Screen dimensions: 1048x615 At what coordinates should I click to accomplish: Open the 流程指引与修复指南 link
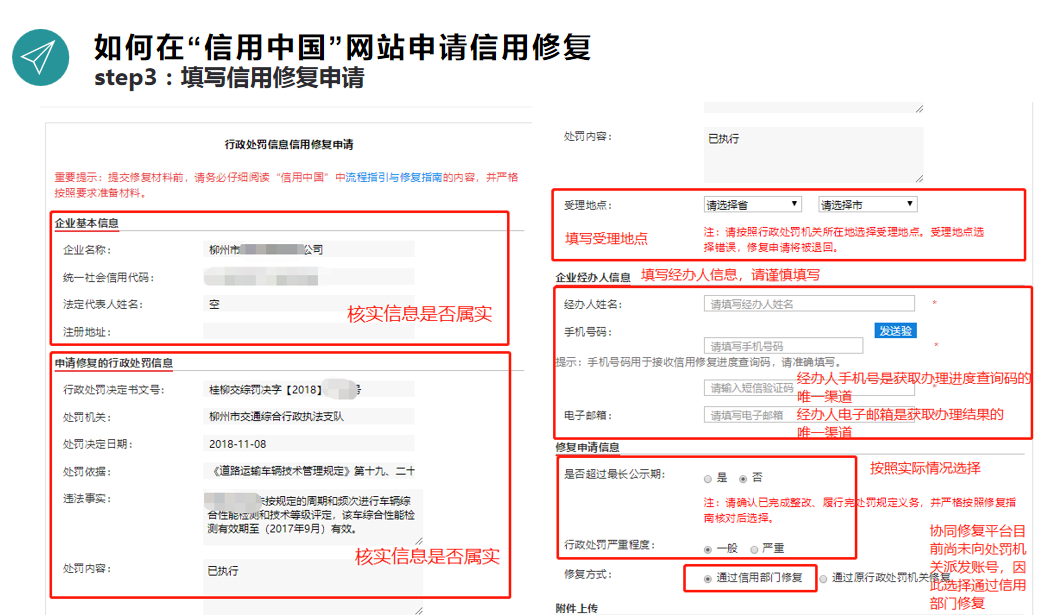pos(394,177)
